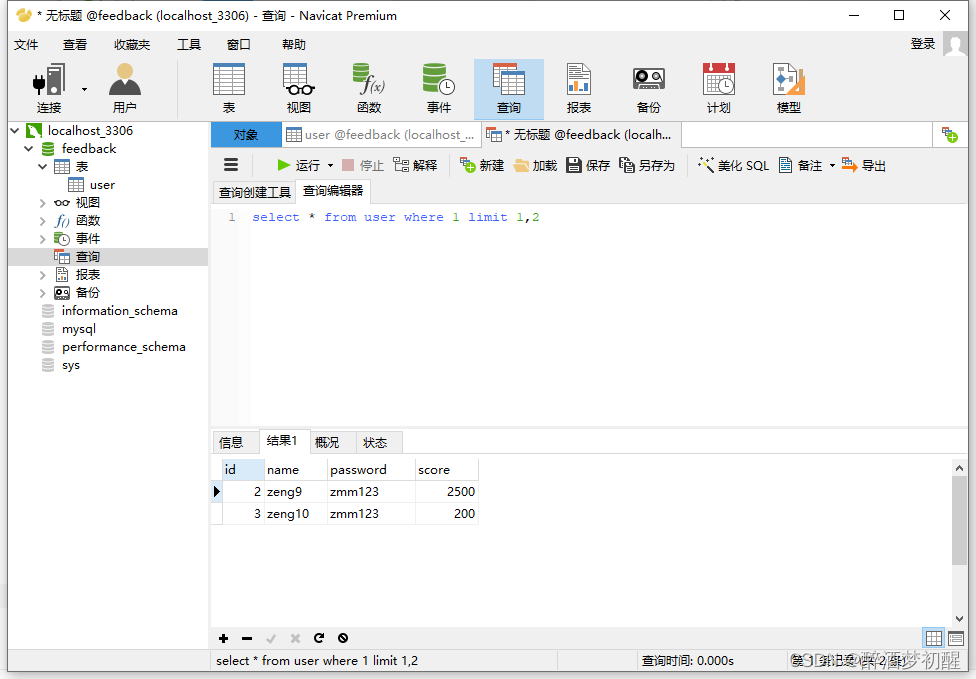Expand the 视图 tree node
976x679 pixels.
(x=44, y=202)
